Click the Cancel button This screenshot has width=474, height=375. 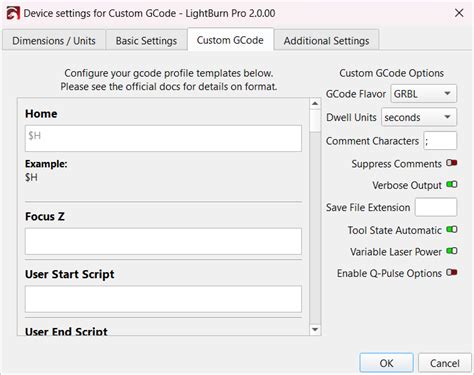click(x=445, y=363)
